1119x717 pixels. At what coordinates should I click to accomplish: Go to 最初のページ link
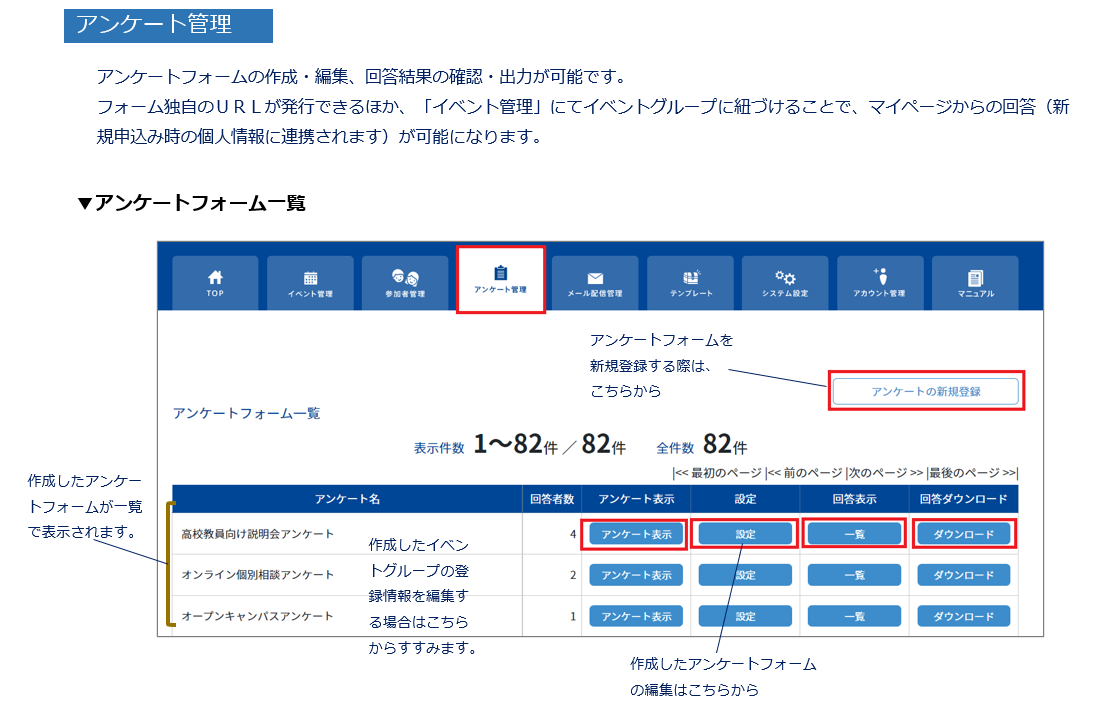tap(718, 473)
